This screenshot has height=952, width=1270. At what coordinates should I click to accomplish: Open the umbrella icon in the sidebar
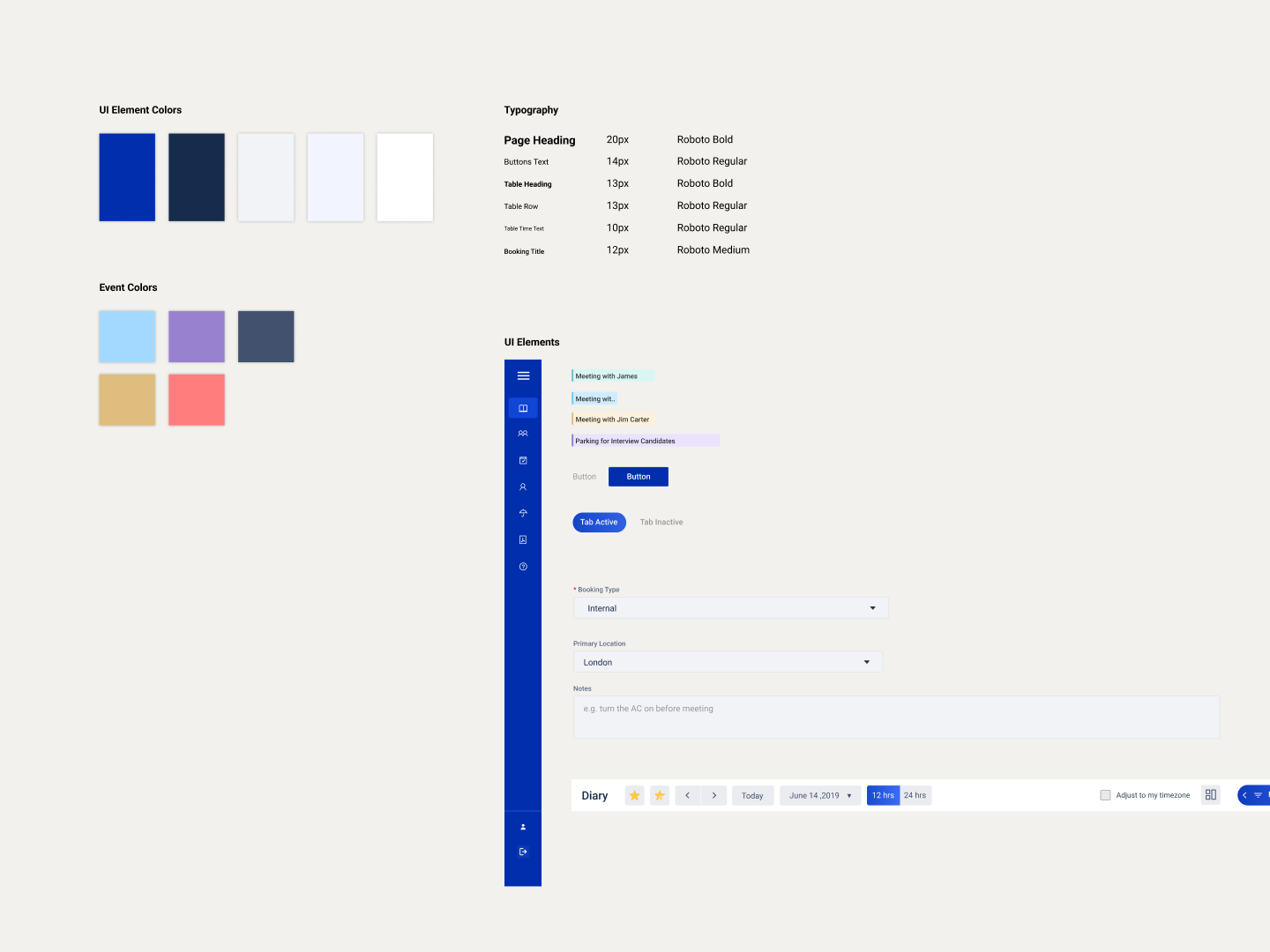[523, 513]
